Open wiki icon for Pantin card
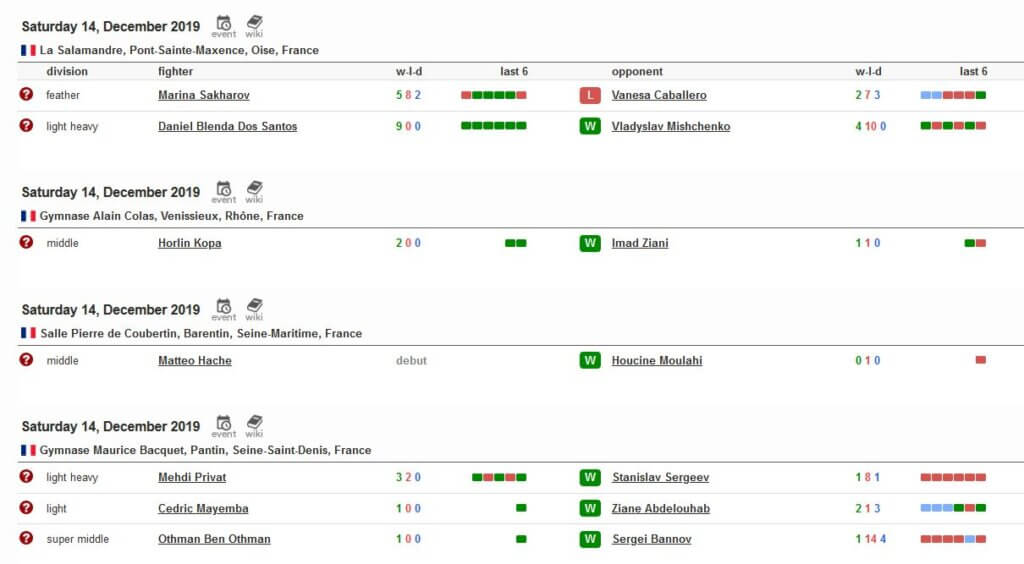Viewport: 1024px width, 564px height. point(254,425)
